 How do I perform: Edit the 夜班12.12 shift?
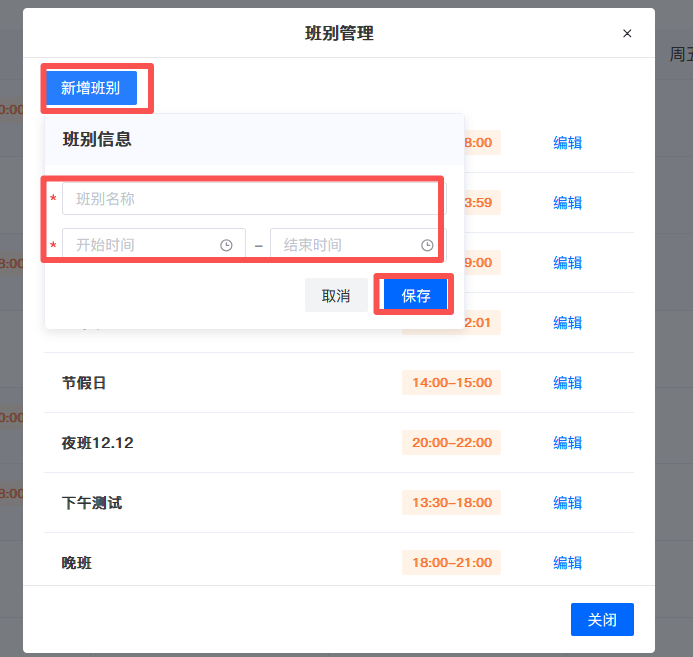pyautogui.click(x=567, y=443)
